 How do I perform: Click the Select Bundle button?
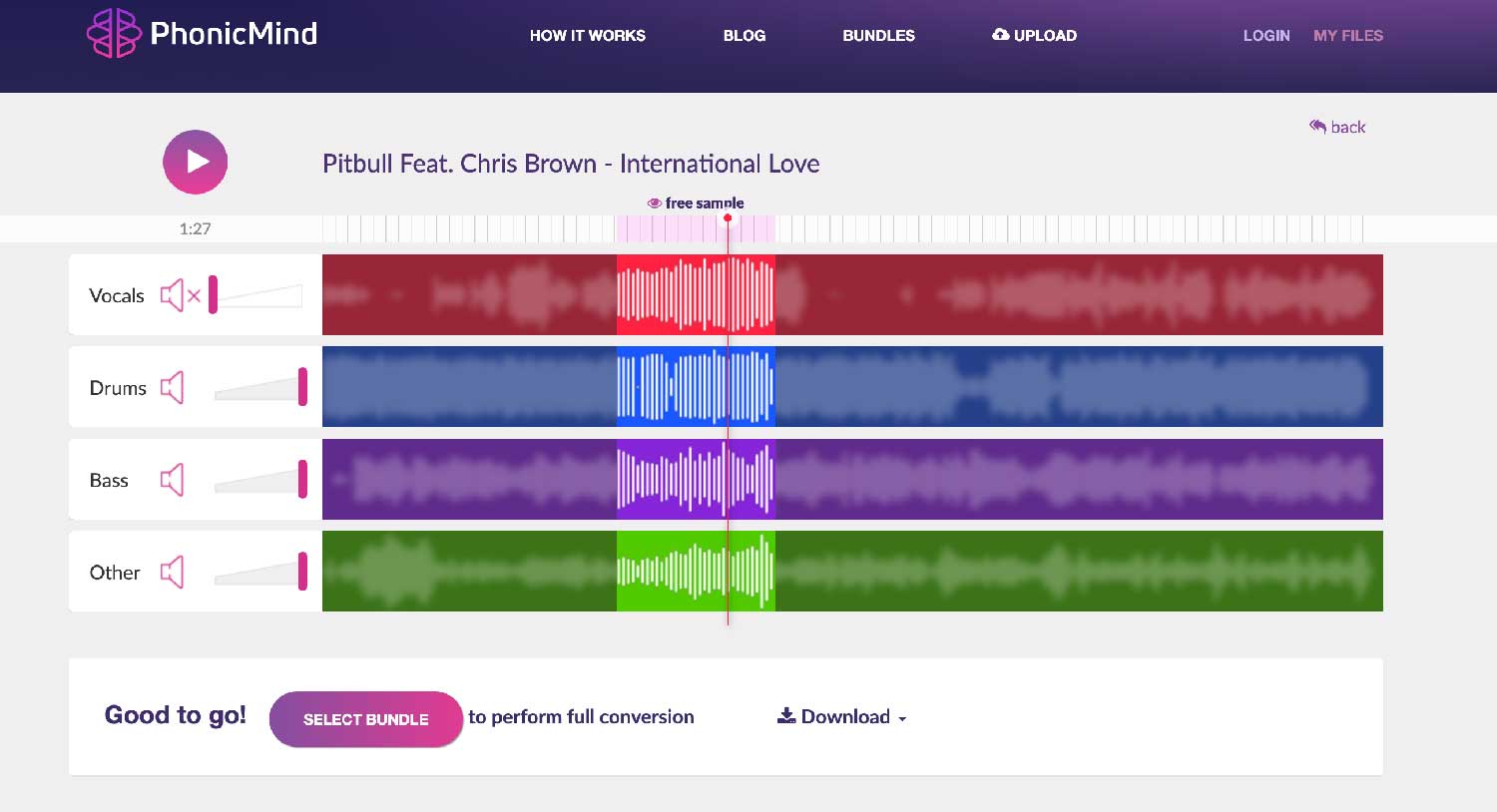pyautogui.click(x=365, y=719)
